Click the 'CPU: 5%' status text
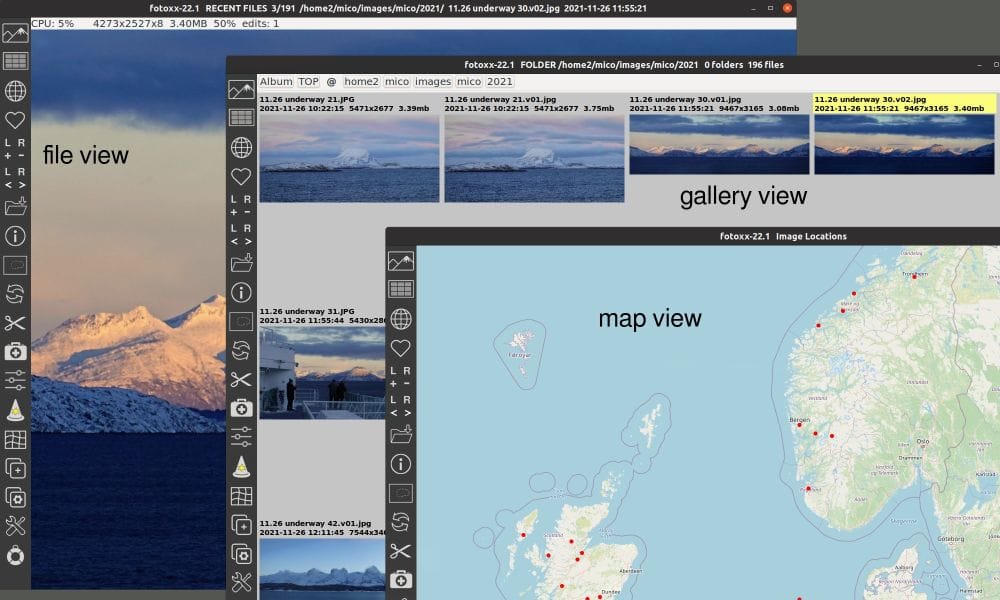The width and height of the screenshot is (1000, 600). 52,24
